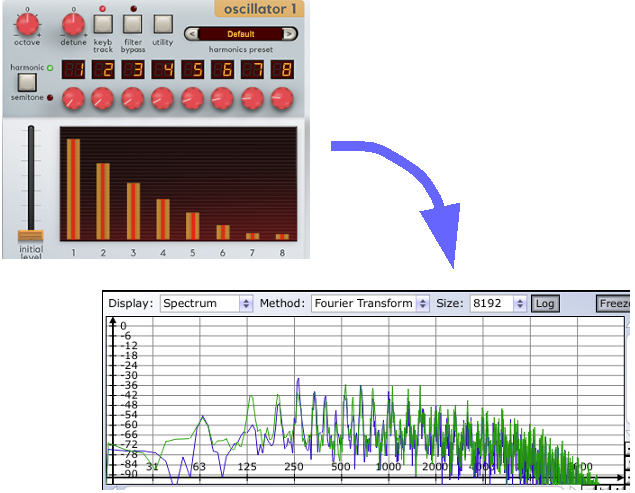Click level bar for harmonic 7
635x493 pixels.
click(x=252, y=237)
